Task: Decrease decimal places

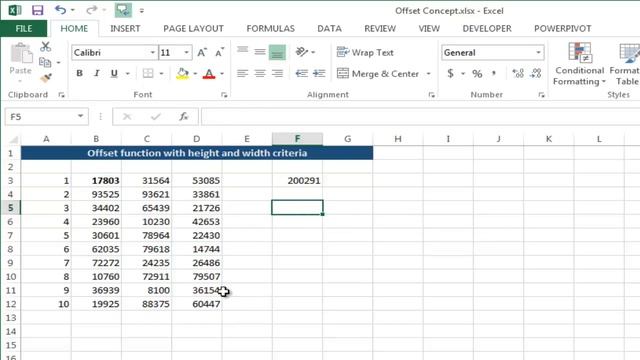Action: pos(536,73)
